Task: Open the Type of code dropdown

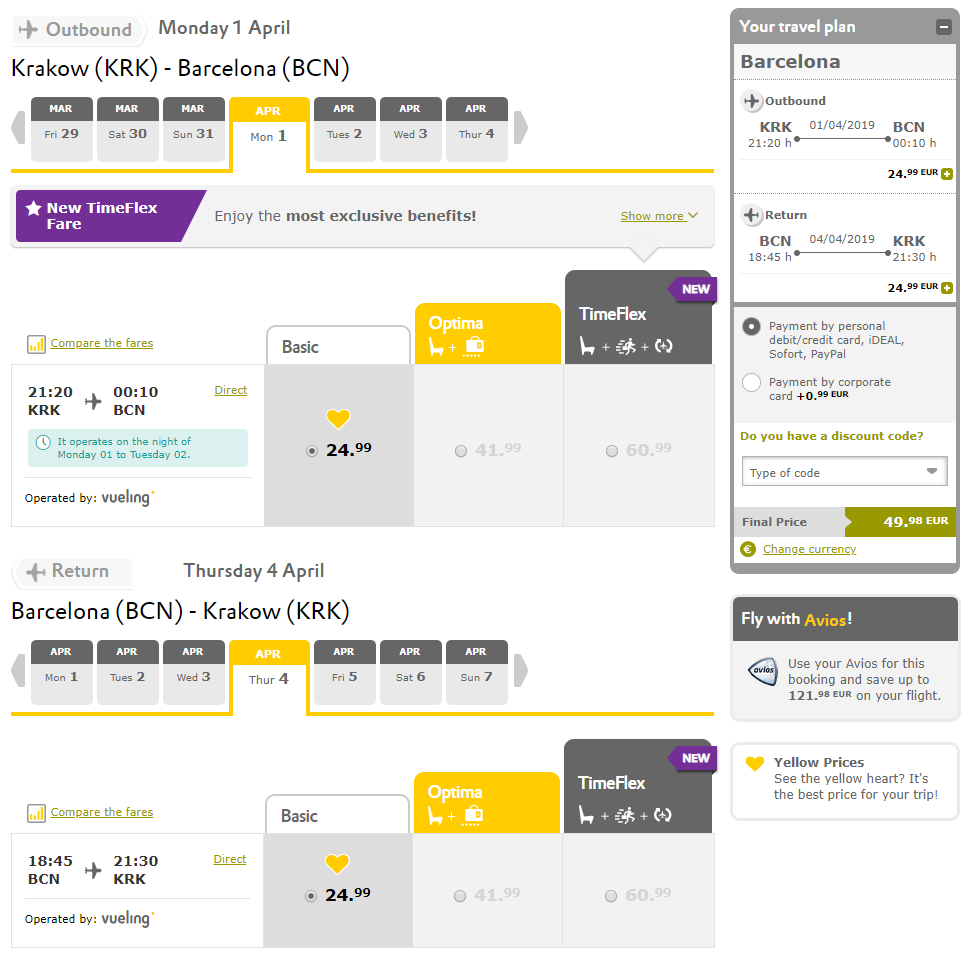Action: tap(845, 472)
